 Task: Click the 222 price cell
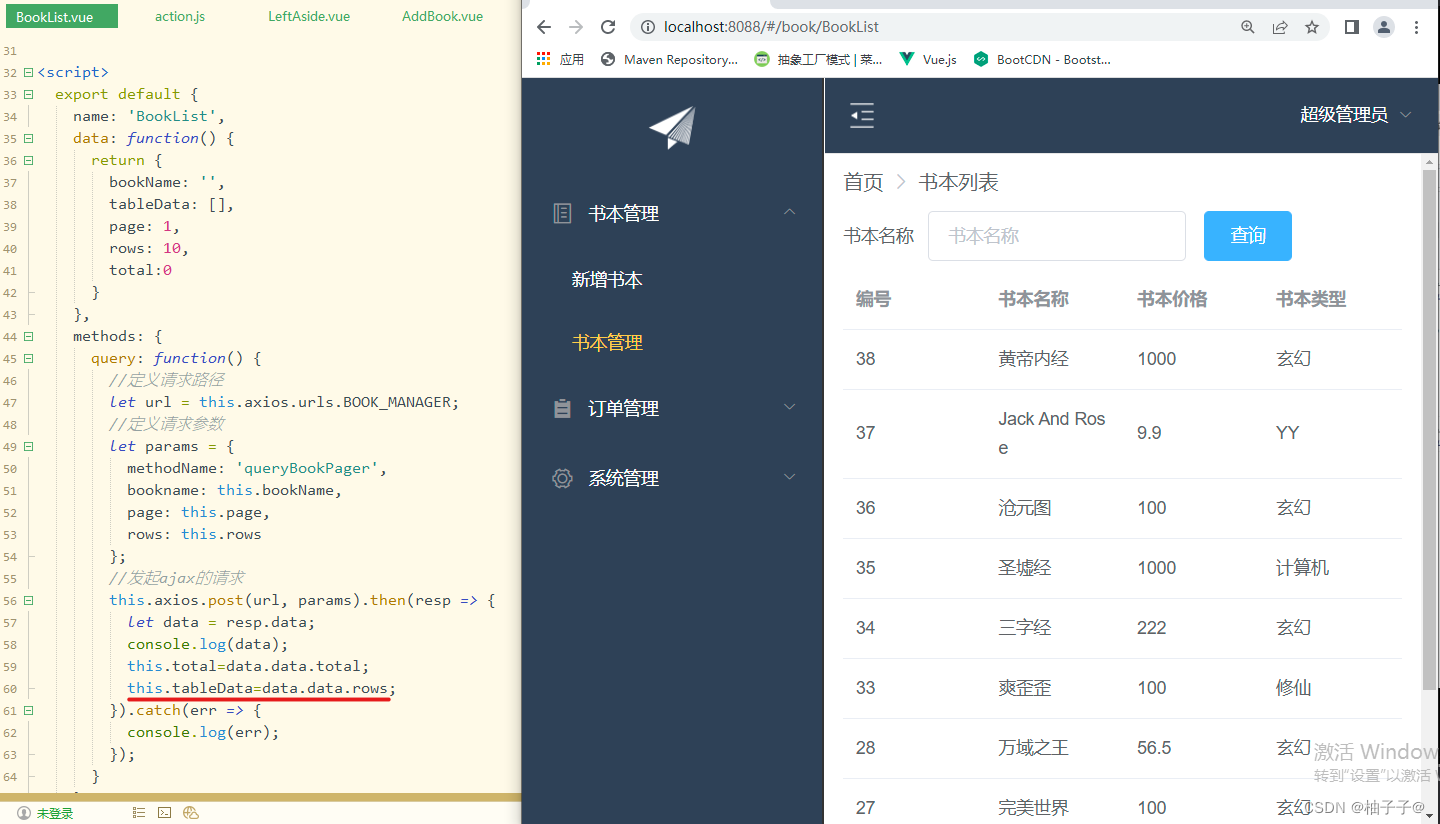(1152, 628)
